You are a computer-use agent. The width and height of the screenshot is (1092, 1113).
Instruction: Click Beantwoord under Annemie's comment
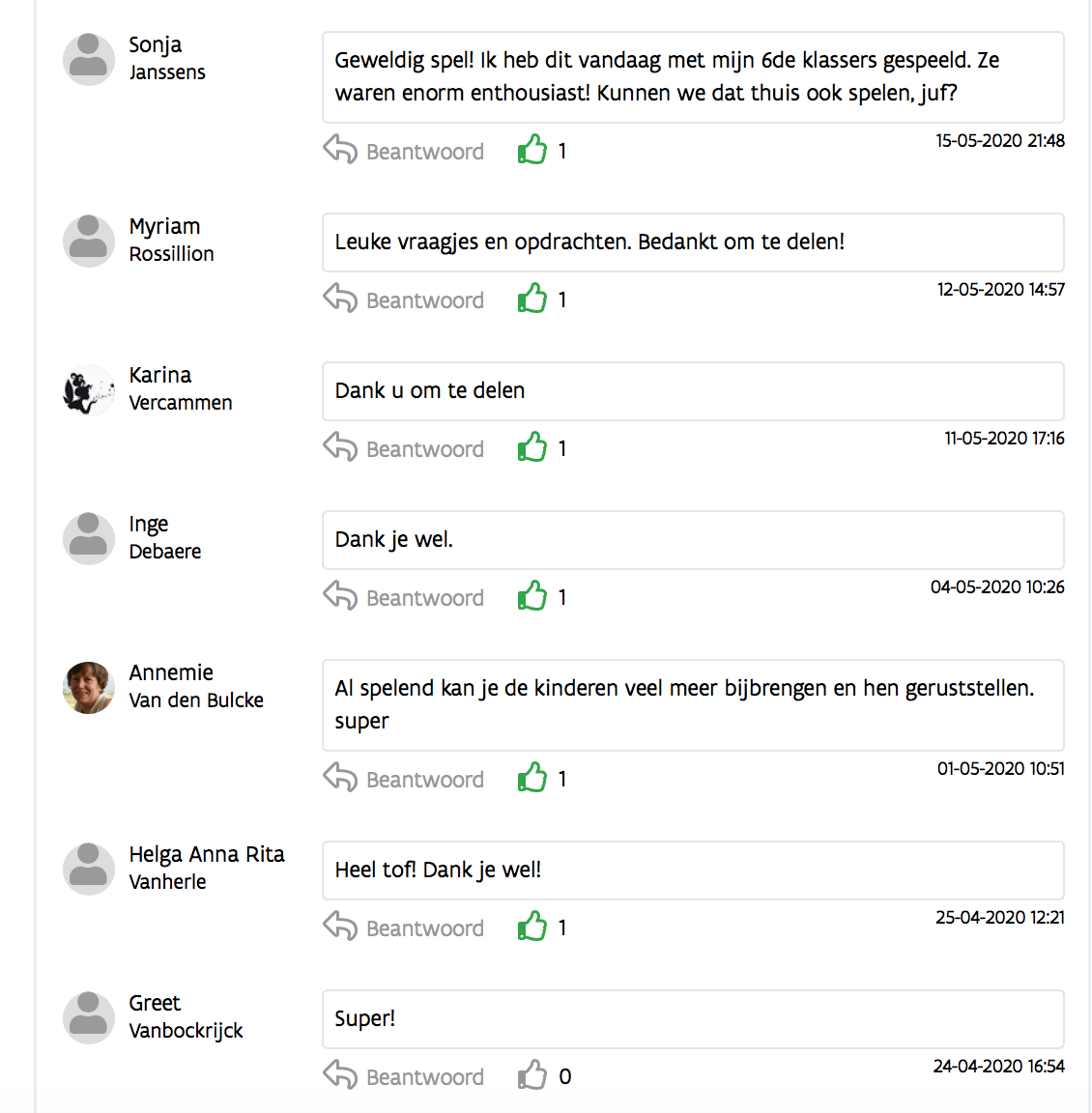[424, 780]
